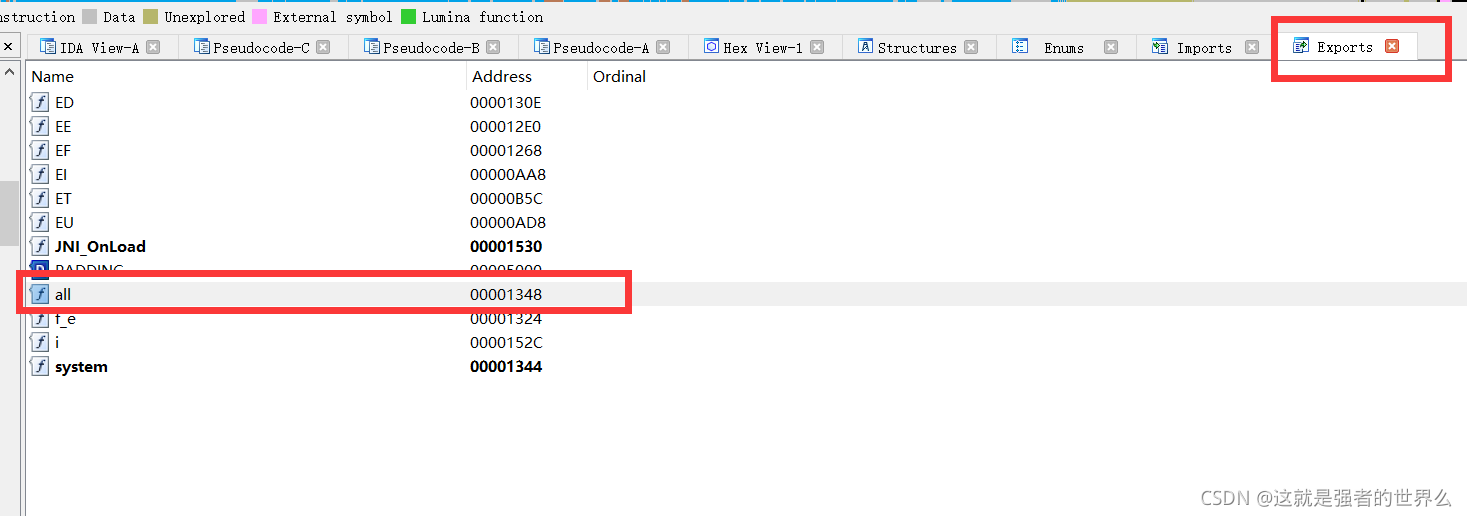Close the Imports tab
This screenshot has width=1467, height=516.
1252,47
